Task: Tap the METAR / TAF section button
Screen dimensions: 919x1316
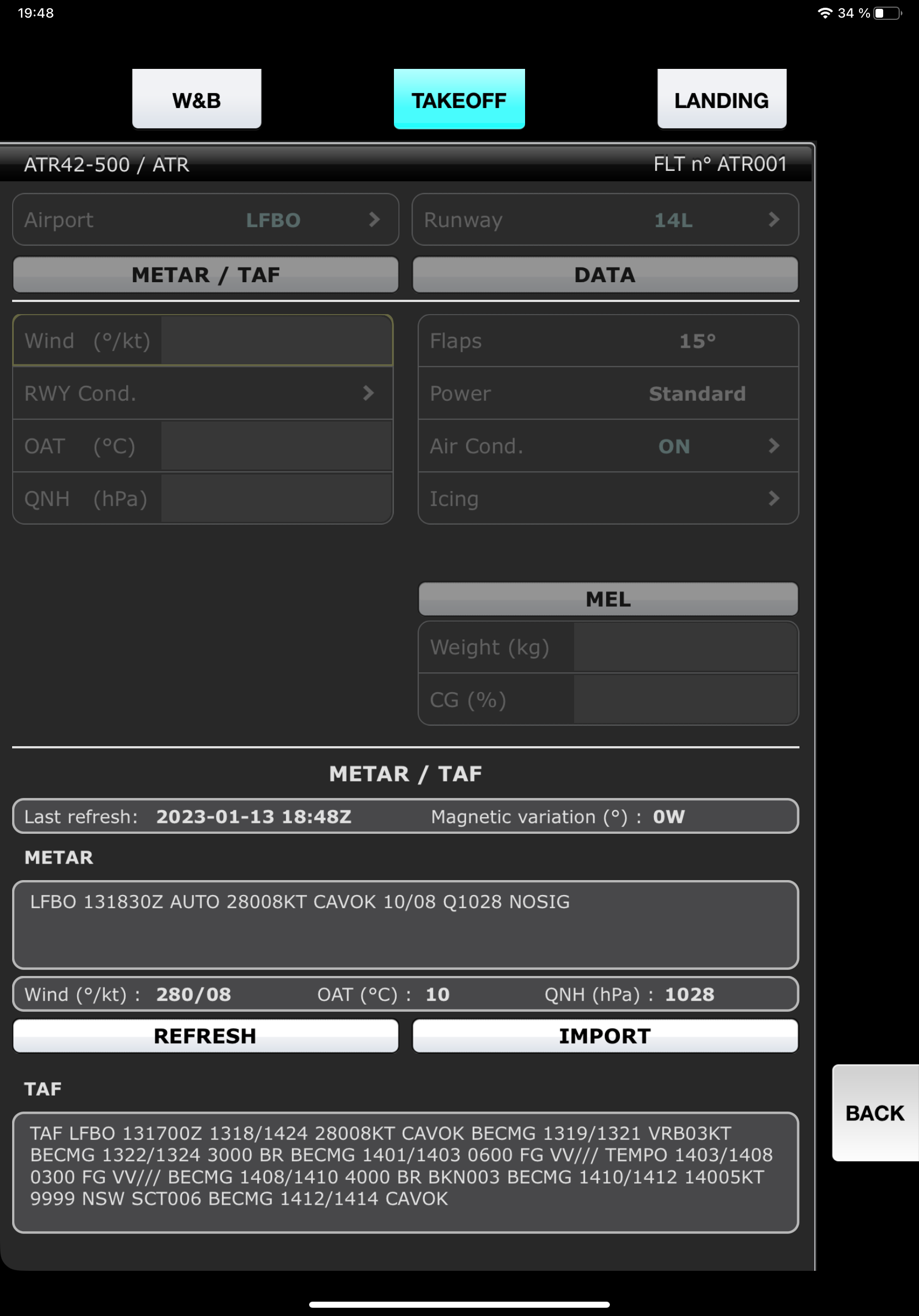Action: point(206,274)
